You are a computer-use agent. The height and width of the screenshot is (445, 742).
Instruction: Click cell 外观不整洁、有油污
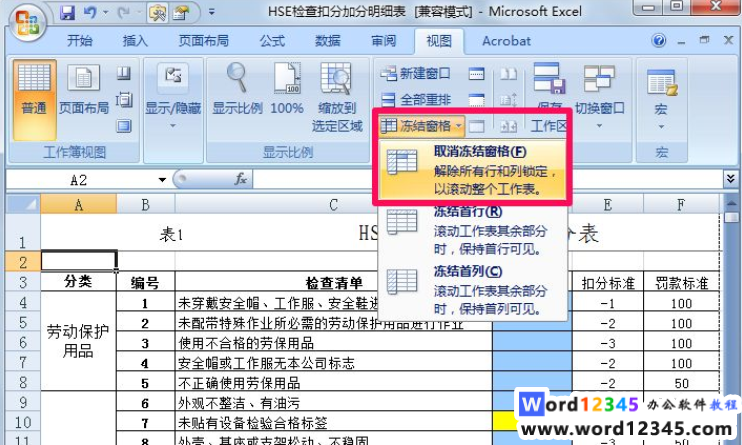334,402
